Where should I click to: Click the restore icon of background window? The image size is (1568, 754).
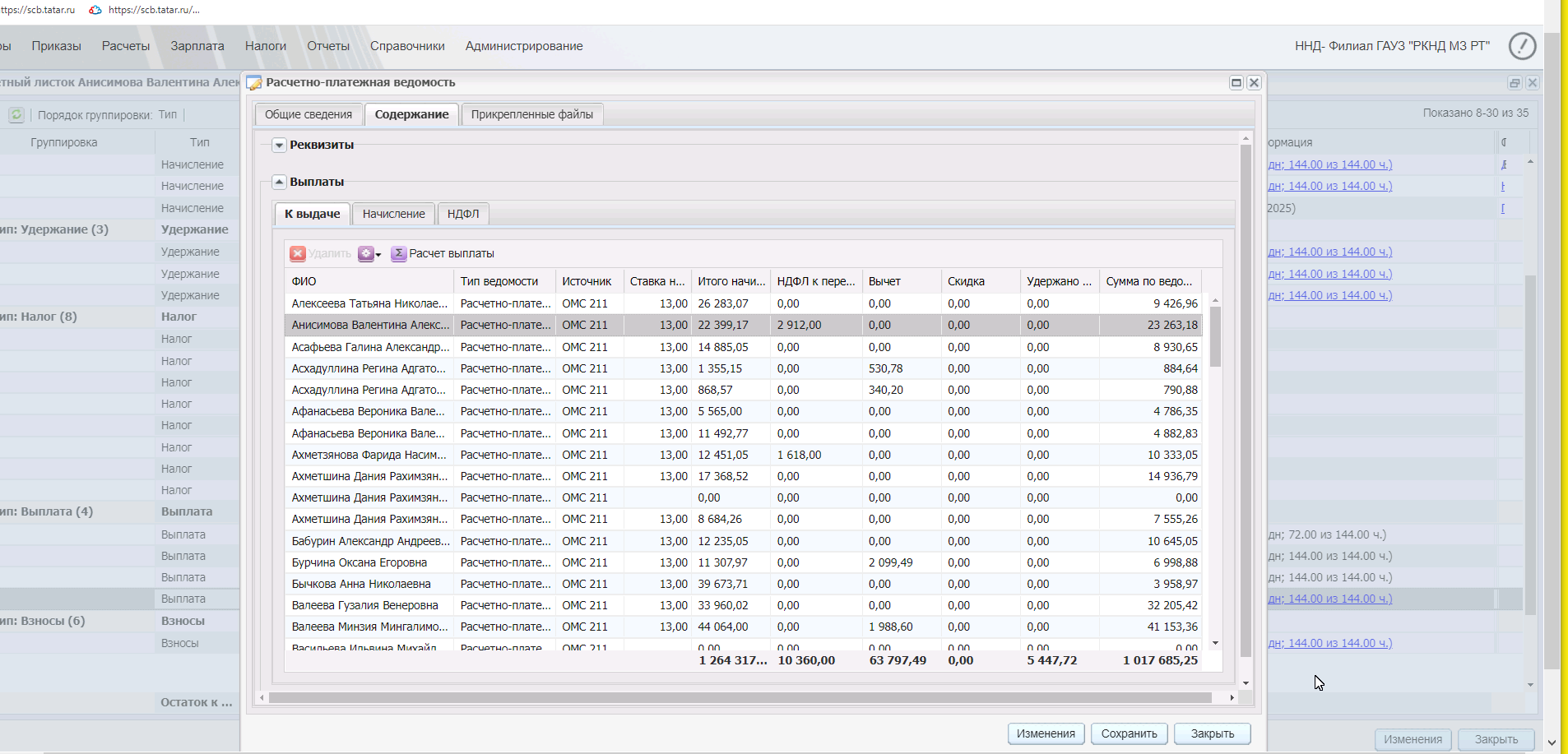(x=1515, y=83)
